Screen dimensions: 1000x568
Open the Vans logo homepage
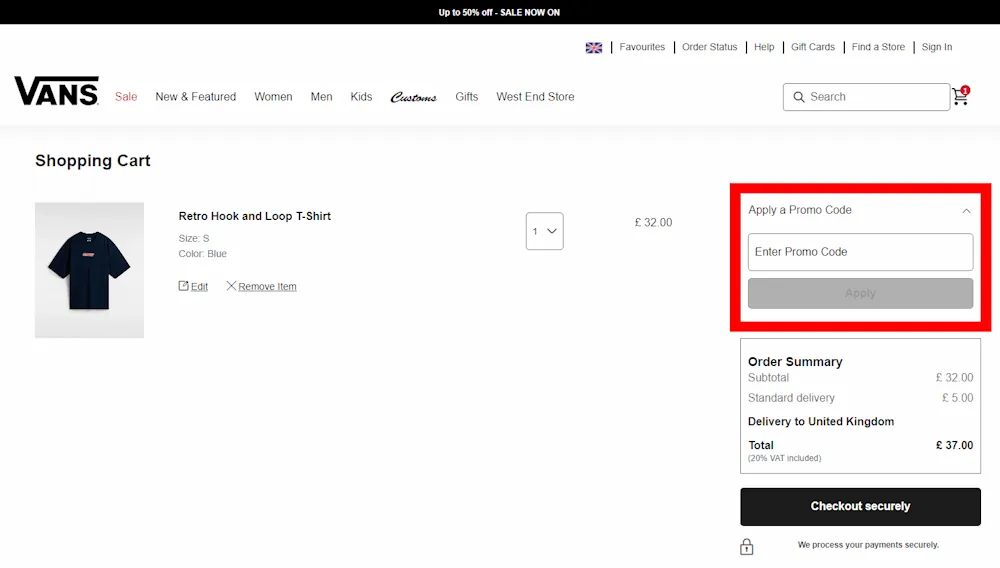coord(57,91)
